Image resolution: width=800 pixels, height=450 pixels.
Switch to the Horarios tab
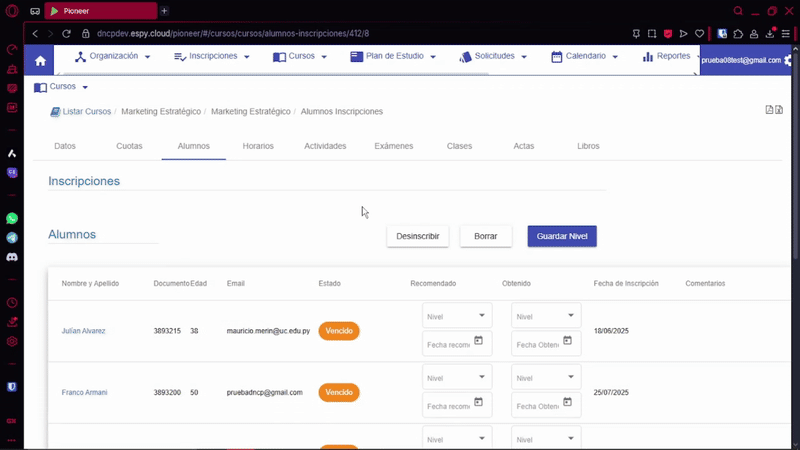tap(258, 146)
